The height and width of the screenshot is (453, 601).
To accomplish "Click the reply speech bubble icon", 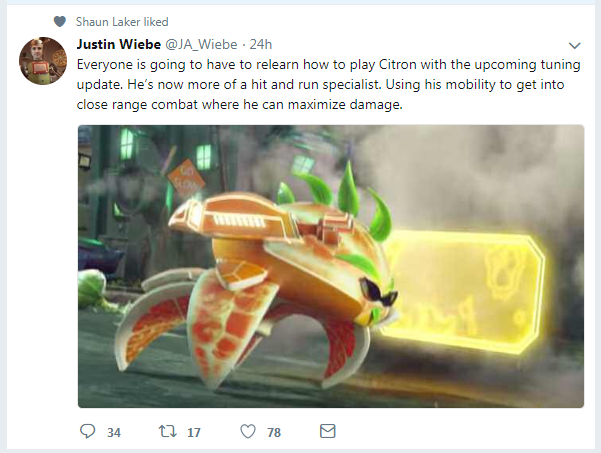I will click(87, 431).
